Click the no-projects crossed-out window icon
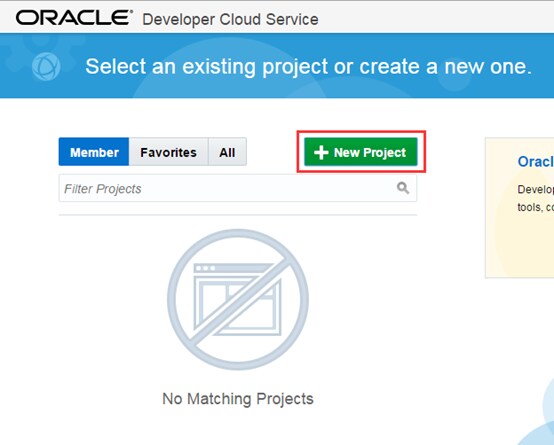 click(238, 299)
